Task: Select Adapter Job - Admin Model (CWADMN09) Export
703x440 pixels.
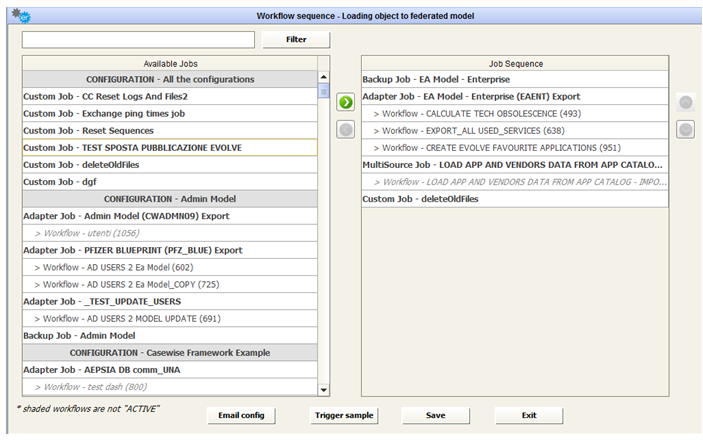Action: (x=170, y=216)
